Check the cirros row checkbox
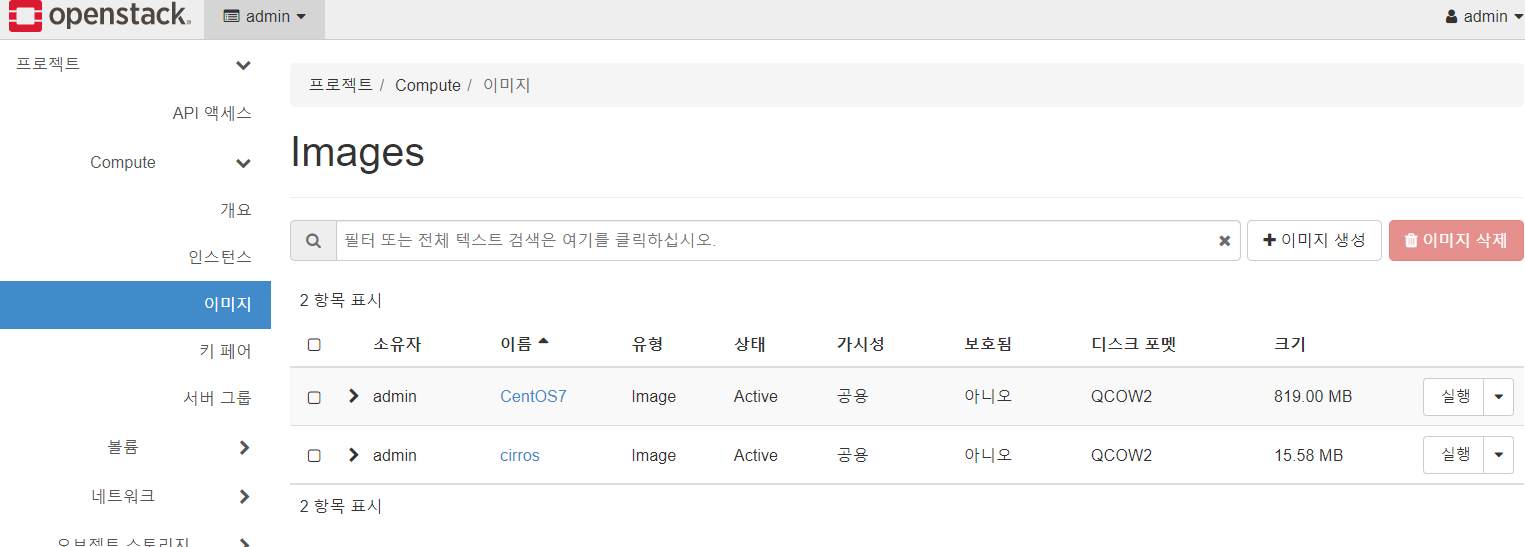 314,456
